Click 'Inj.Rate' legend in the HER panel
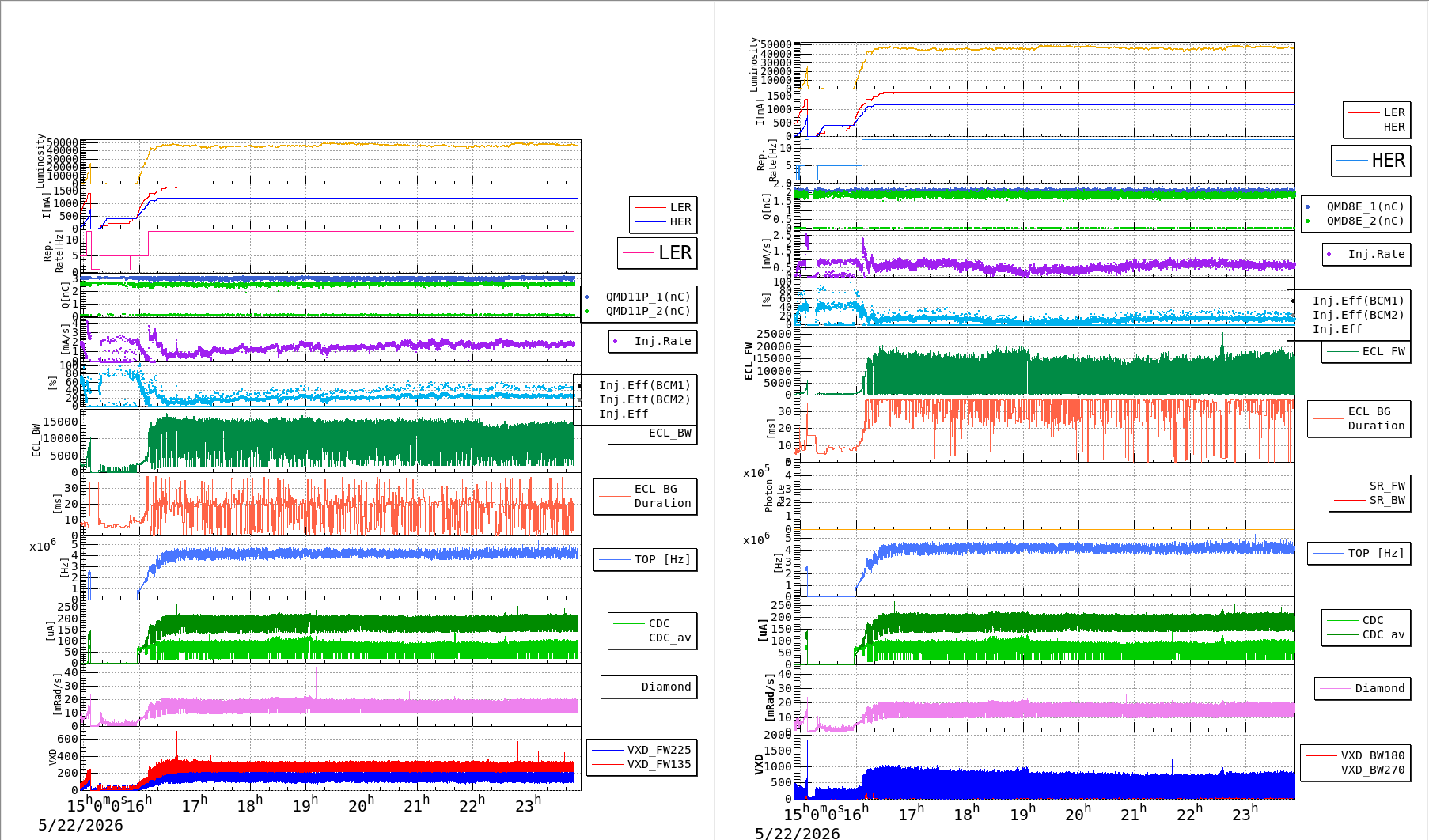Image resolution: width=1429 pixels, height=840 pixels. pos(1367,254)
